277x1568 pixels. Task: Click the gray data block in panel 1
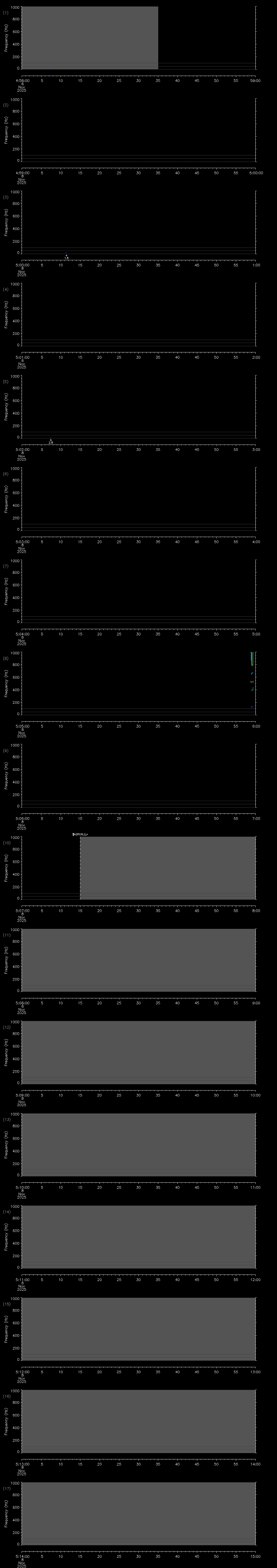click(x=90, y=36)
